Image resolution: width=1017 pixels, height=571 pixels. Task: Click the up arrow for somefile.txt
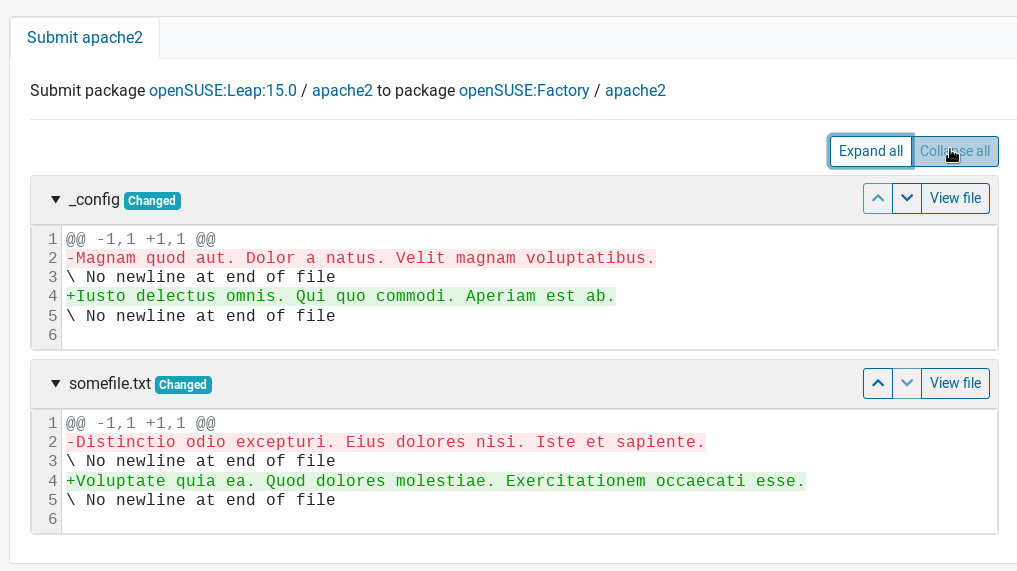coord(877,383)
